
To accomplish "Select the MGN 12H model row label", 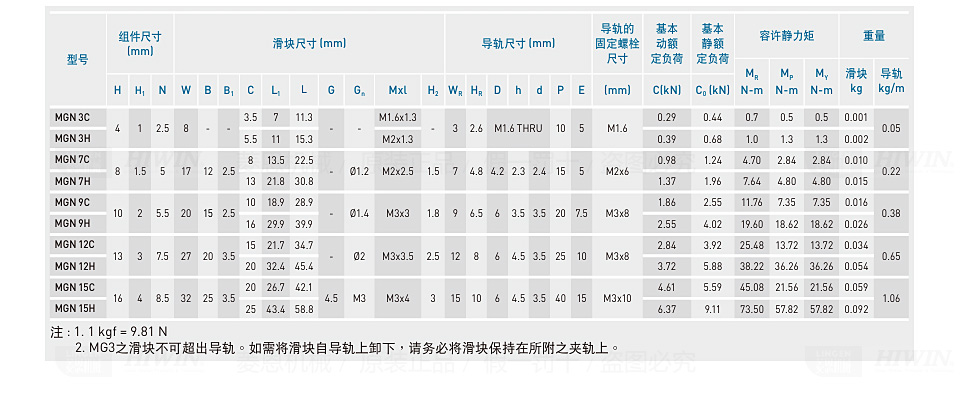I will click(x=76, y=266).
